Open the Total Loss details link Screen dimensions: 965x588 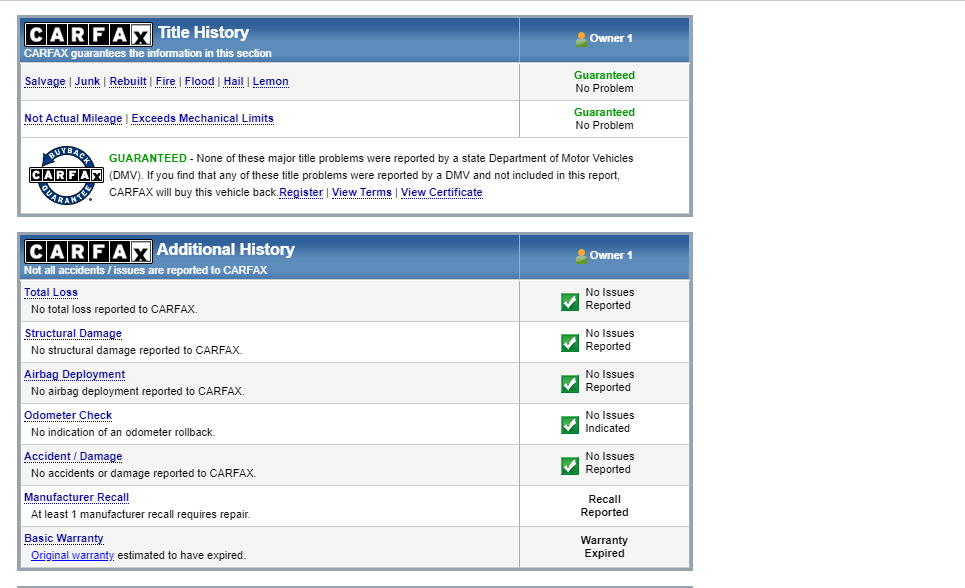(x=51, y=292)
